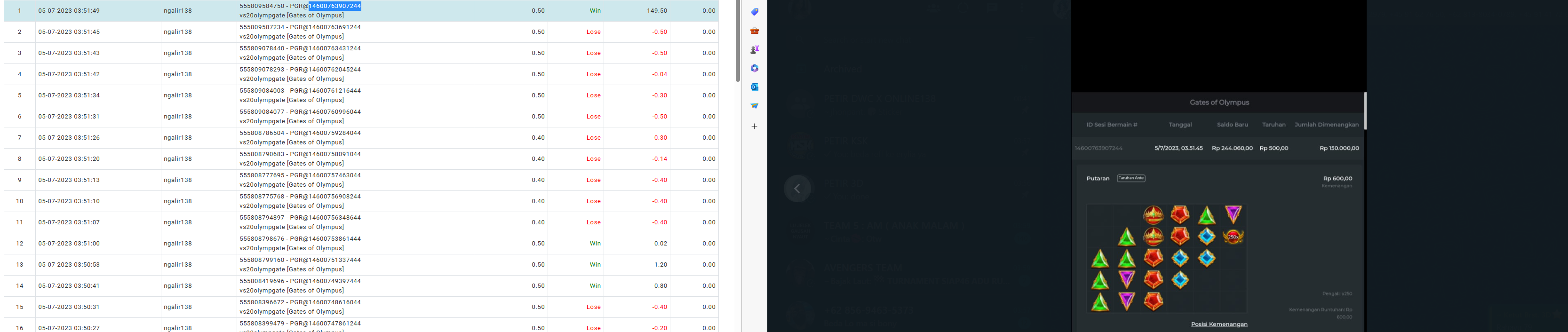Click the 0.40 bet value in row 7

[x=538, y=138]
